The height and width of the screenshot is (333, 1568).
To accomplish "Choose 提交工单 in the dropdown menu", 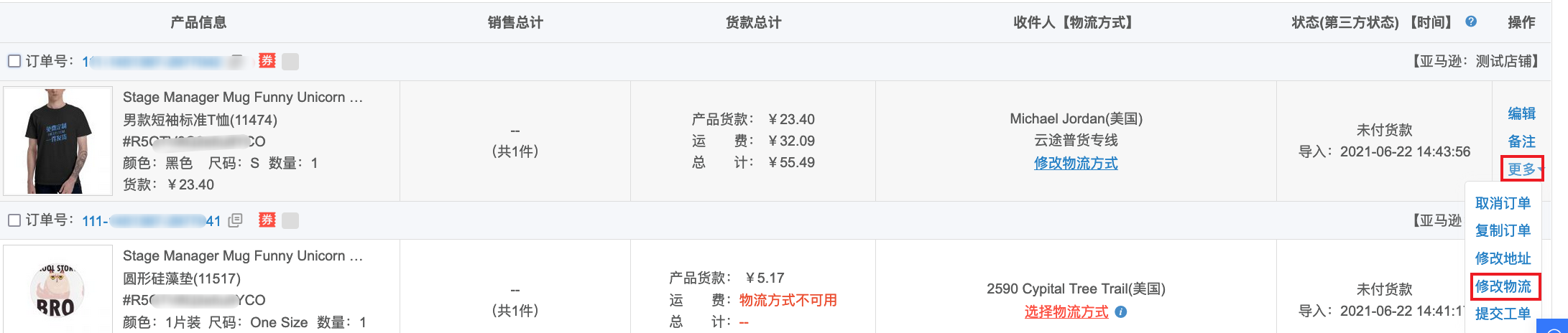I will 1503,314.
